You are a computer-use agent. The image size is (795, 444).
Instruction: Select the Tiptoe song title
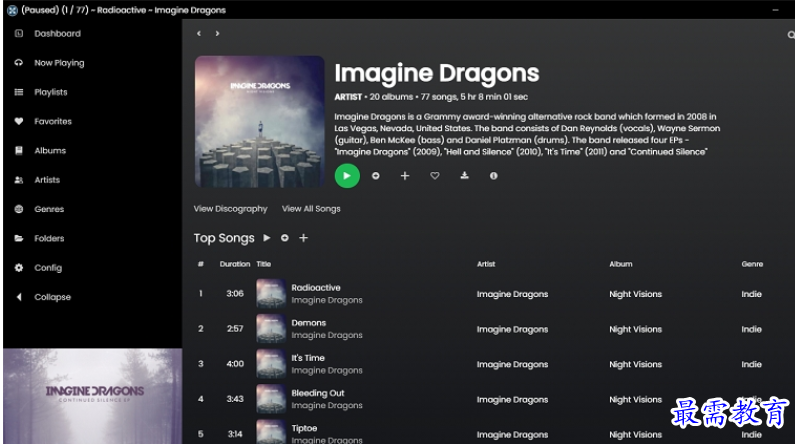point(304,428)
